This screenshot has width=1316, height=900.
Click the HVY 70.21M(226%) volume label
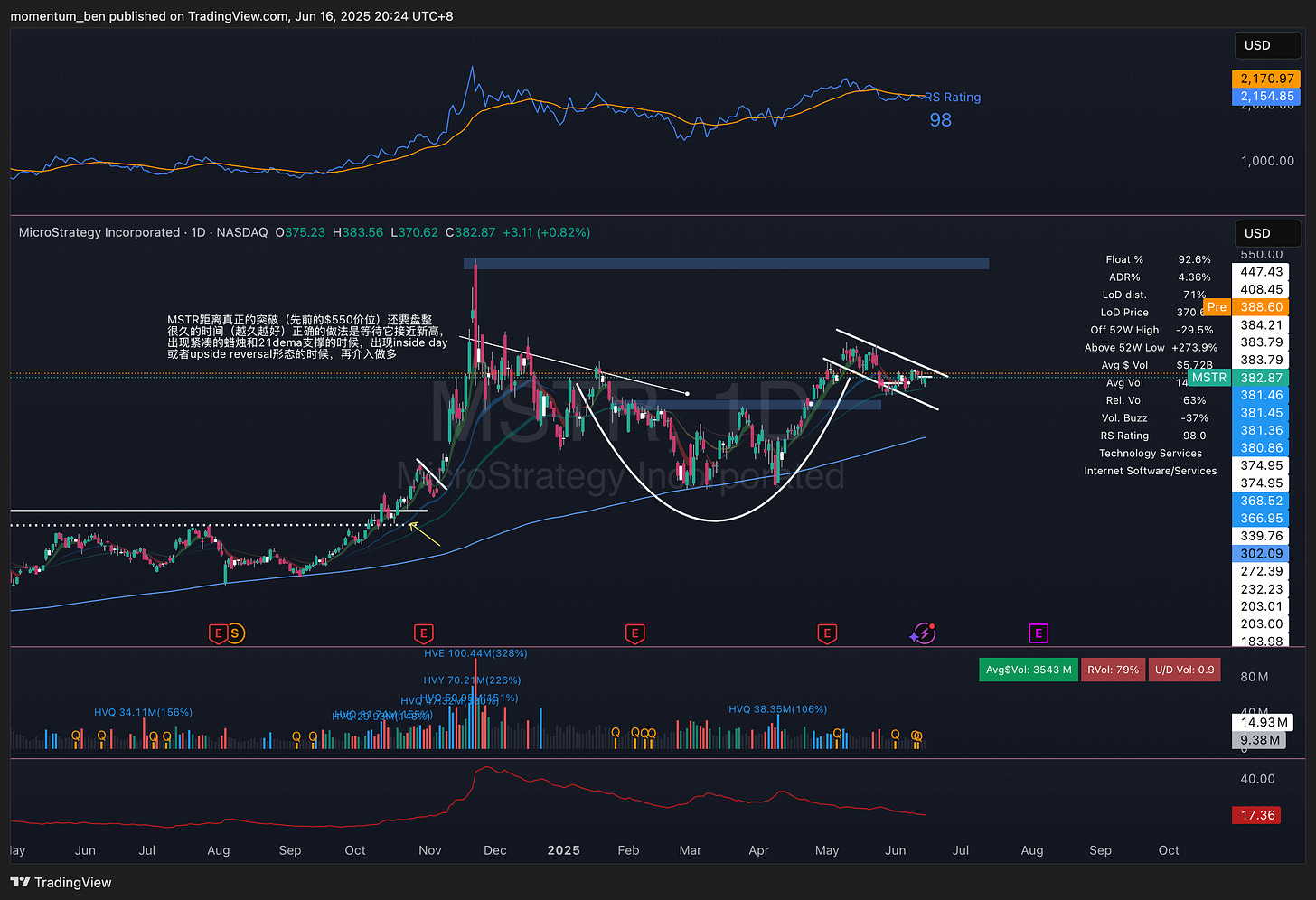(x=472, y=680)
